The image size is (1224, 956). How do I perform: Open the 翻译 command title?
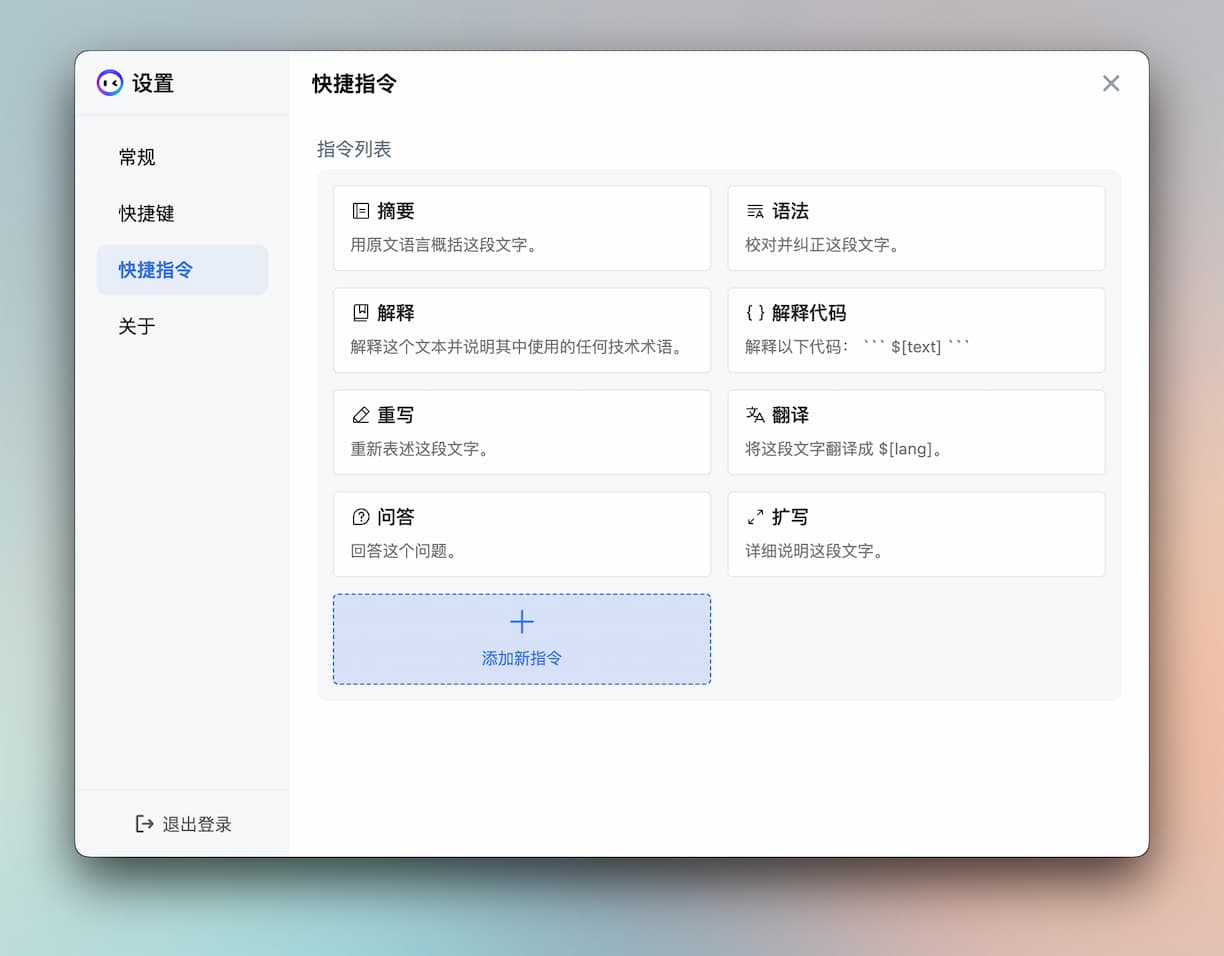pos(790,415)
